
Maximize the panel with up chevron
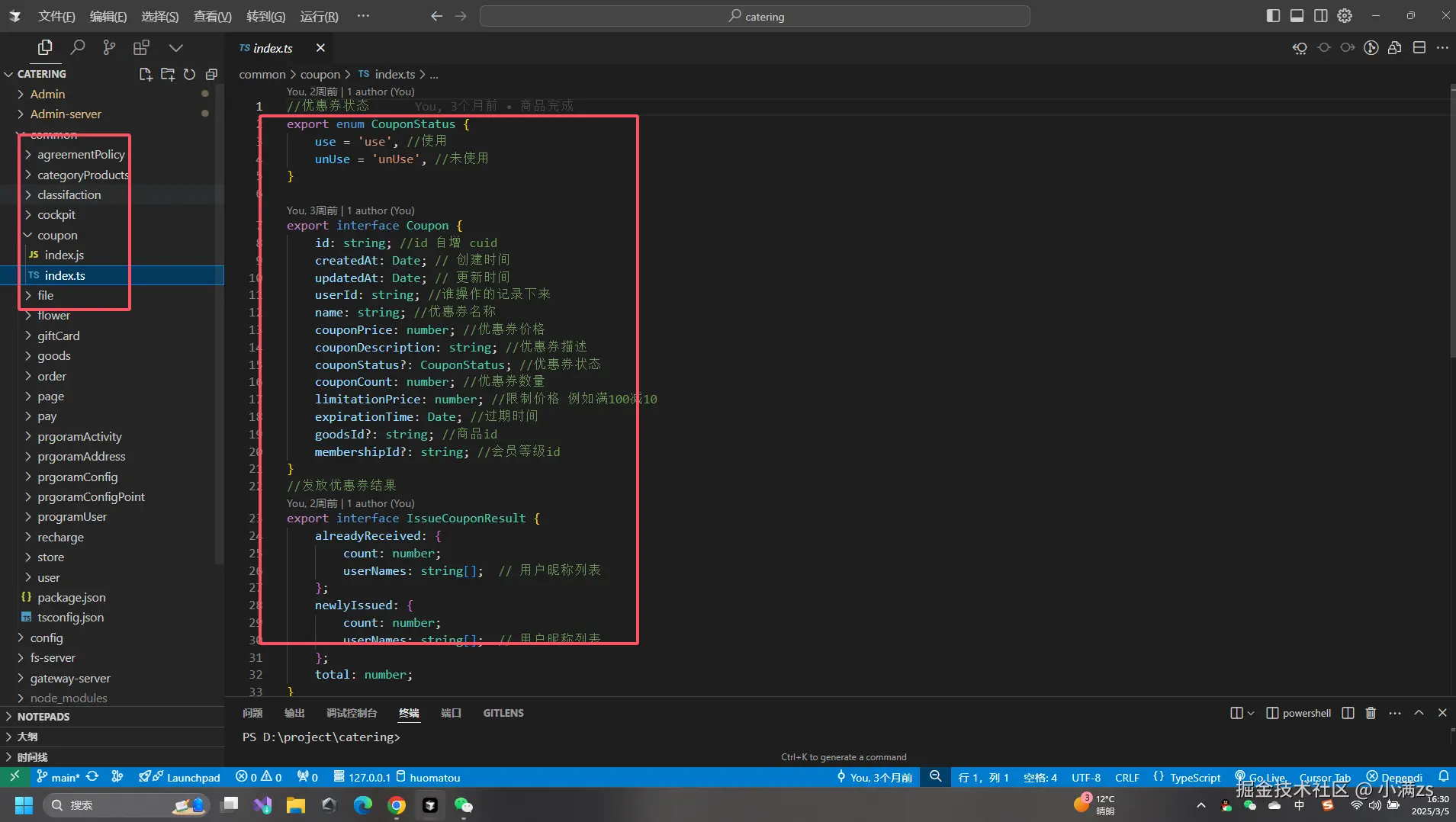1419,713
